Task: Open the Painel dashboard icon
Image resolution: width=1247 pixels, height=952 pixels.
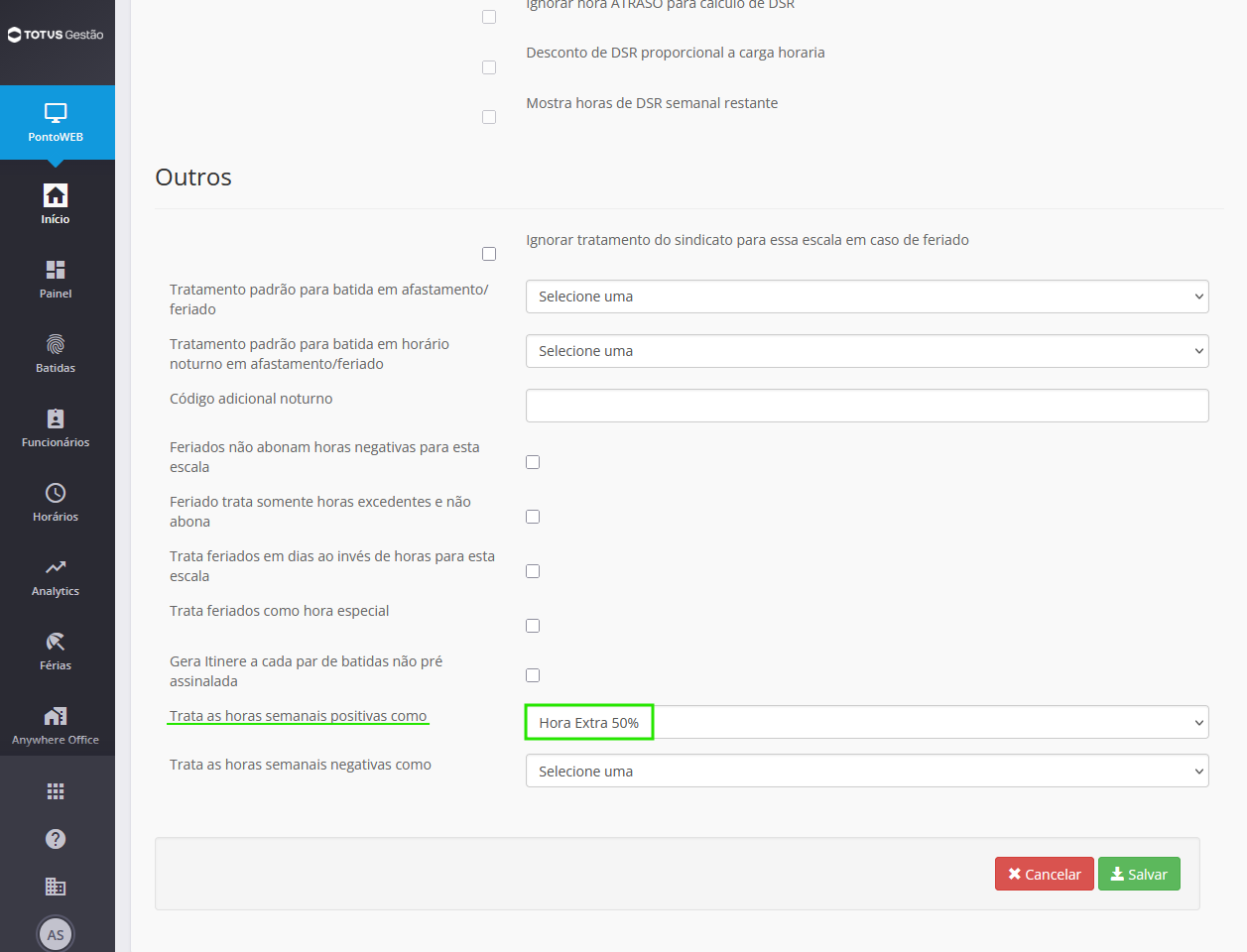Action: pos(56,270)
